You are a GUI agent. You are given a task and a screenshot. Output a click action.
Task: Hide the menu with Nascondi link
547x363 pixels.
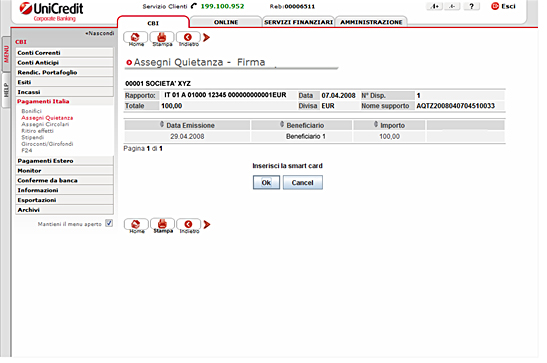click(100, 33)
